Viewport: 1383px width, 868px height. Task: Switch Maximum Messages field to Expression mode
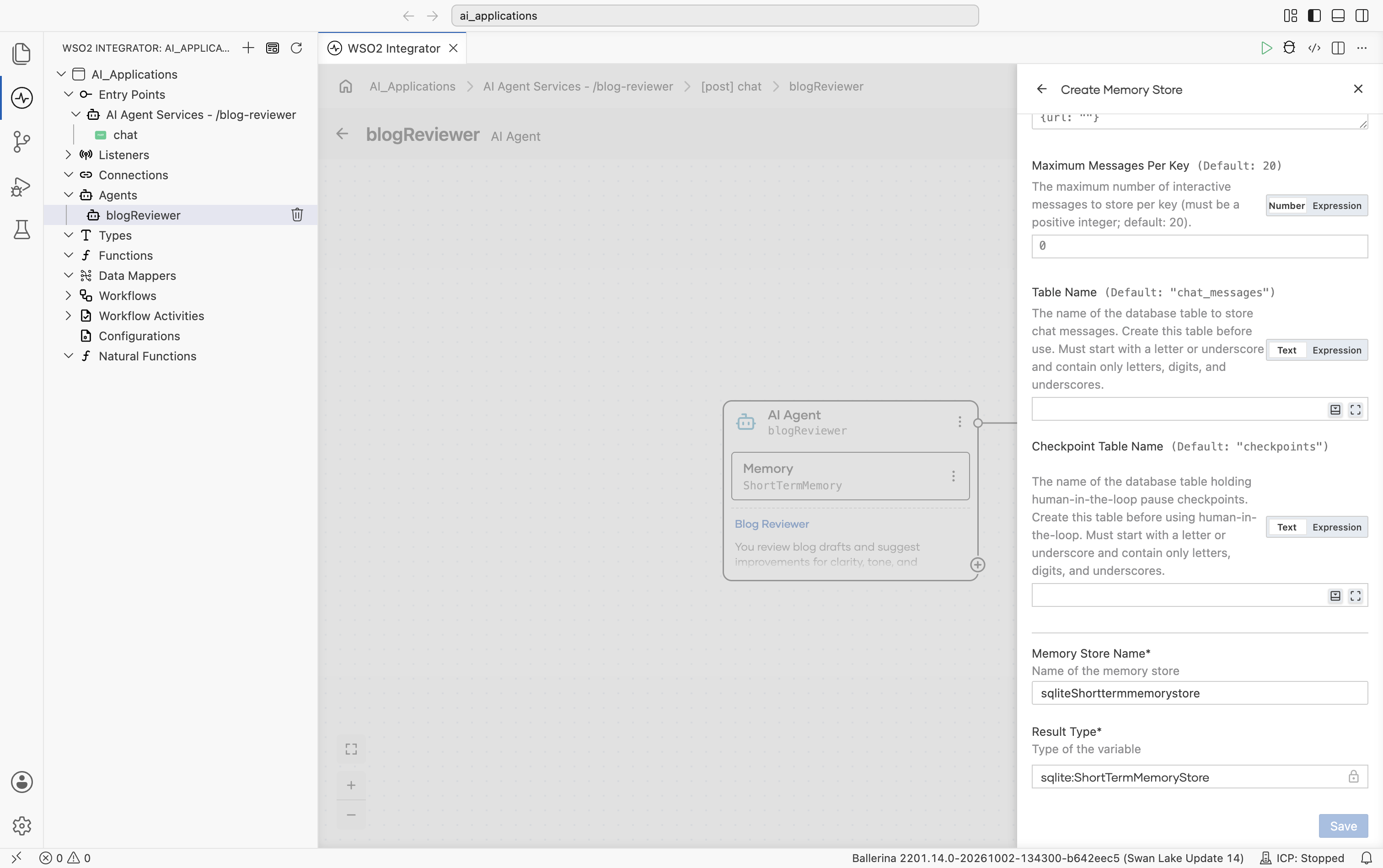1337,205
